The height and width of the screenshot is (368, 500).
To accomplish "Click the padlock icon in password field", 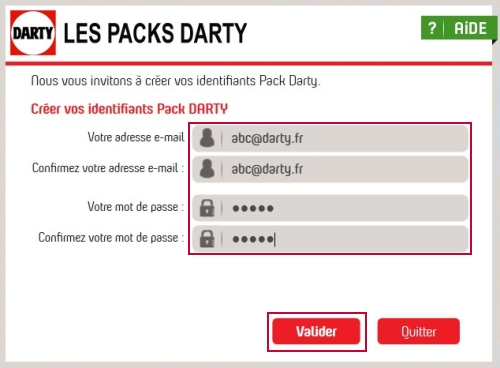I will point(207,208).
